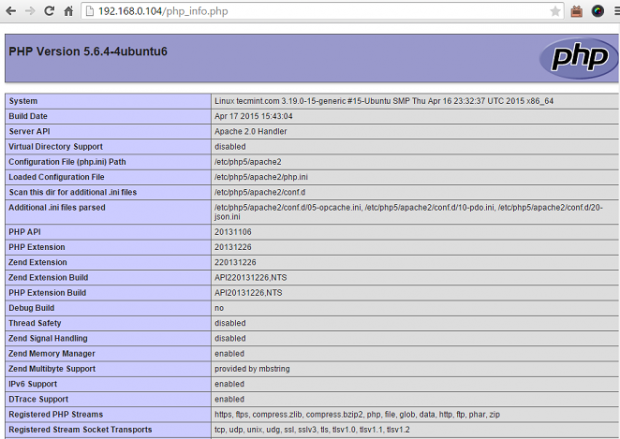Viewport: 620px width, 439px height.
Task: Select the API20131226,NTS value
Action: tap(248, 293)
